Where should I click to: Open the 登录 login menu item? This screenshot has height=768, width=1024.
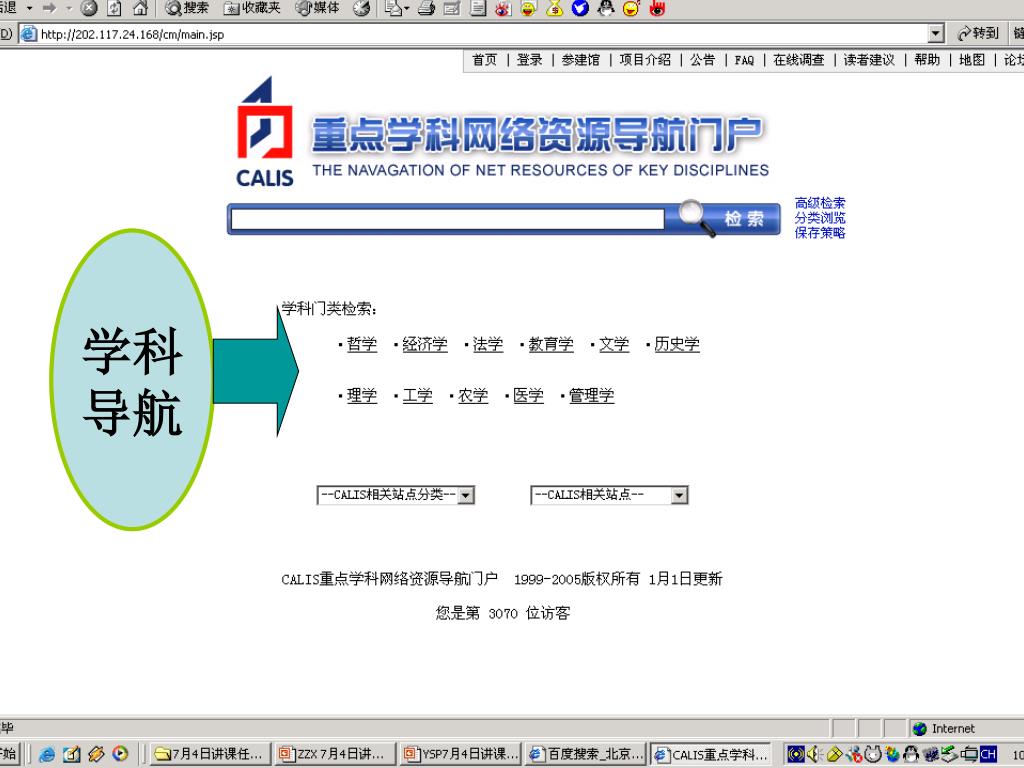click(x=530, y=60)
